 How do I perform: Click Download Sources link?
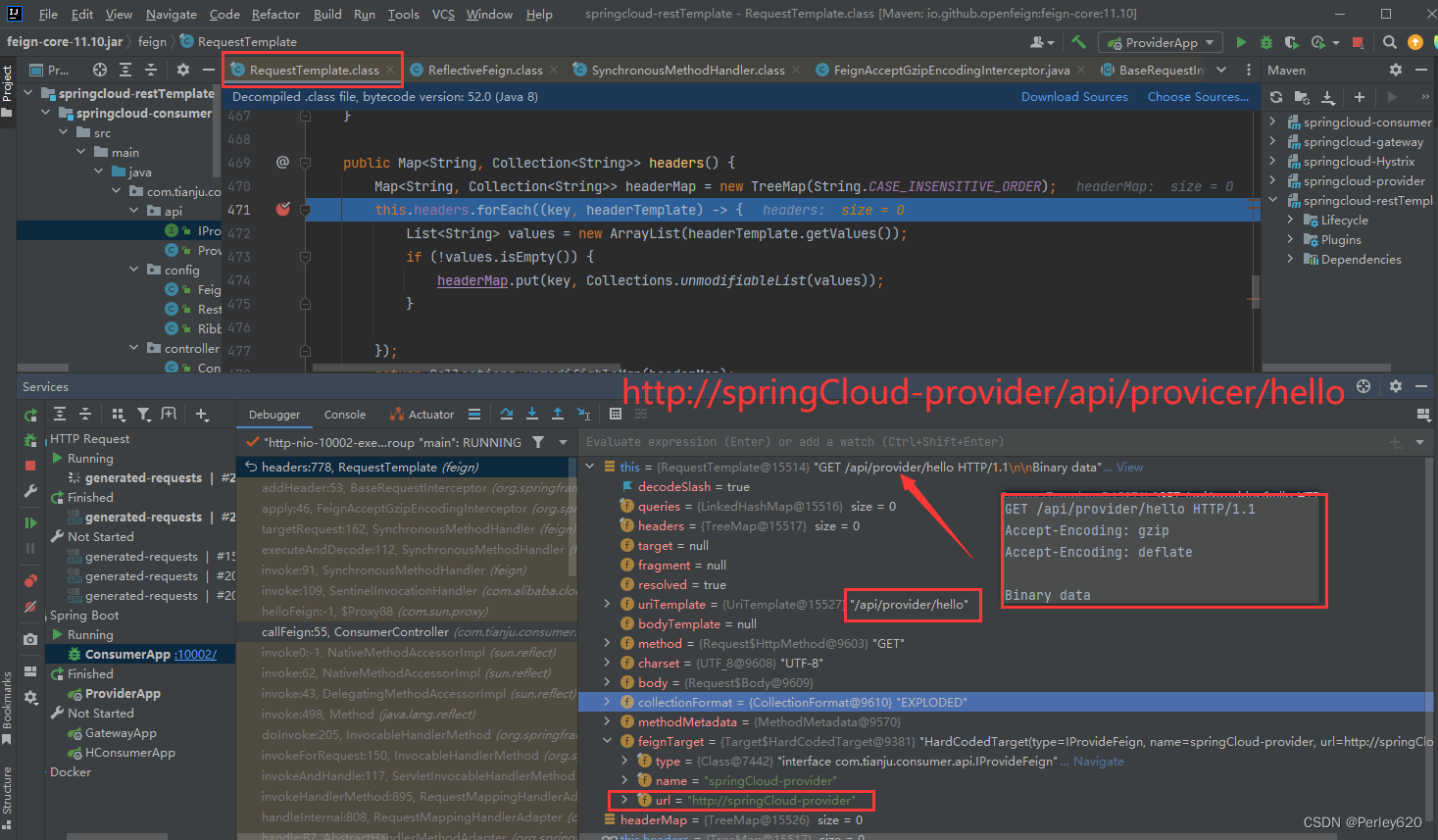point(1074,96)
